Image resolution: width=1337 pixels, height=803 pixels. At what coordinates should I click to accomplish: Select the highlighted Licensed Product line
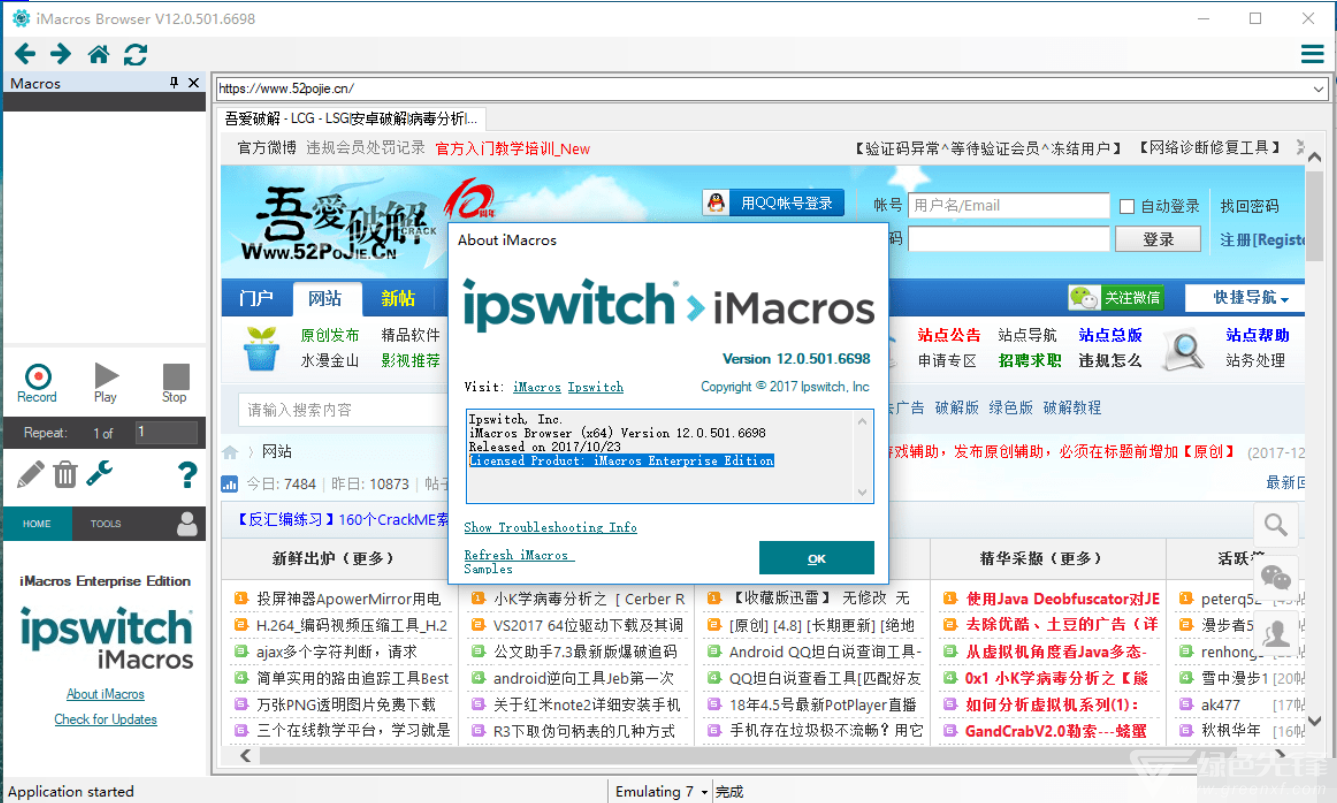click(x=621, y=461)
